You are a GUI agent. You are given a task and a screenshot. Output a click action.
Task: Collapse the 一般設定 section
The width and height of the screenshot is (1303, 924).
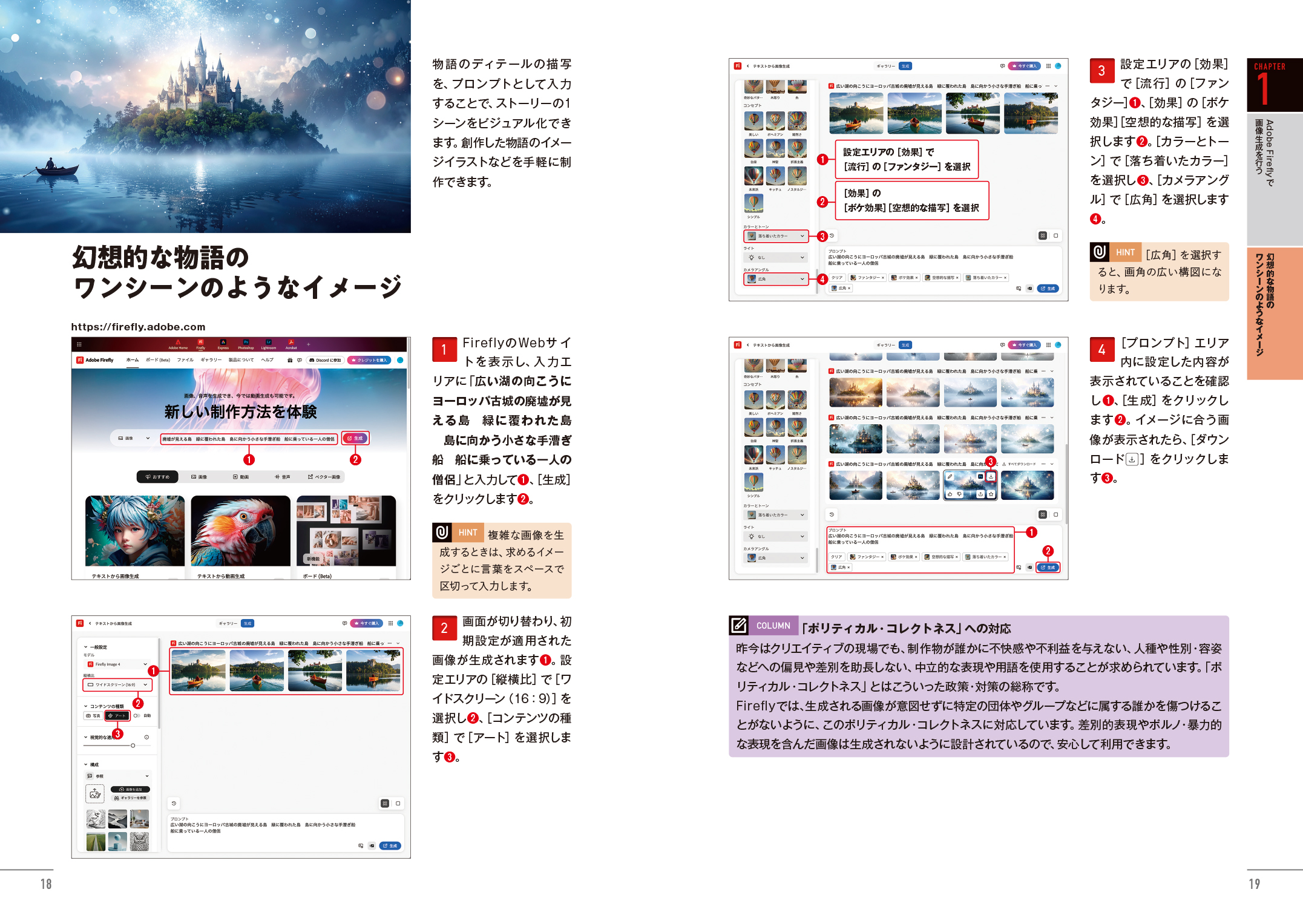pyautogui.click(x=85, y=647)
